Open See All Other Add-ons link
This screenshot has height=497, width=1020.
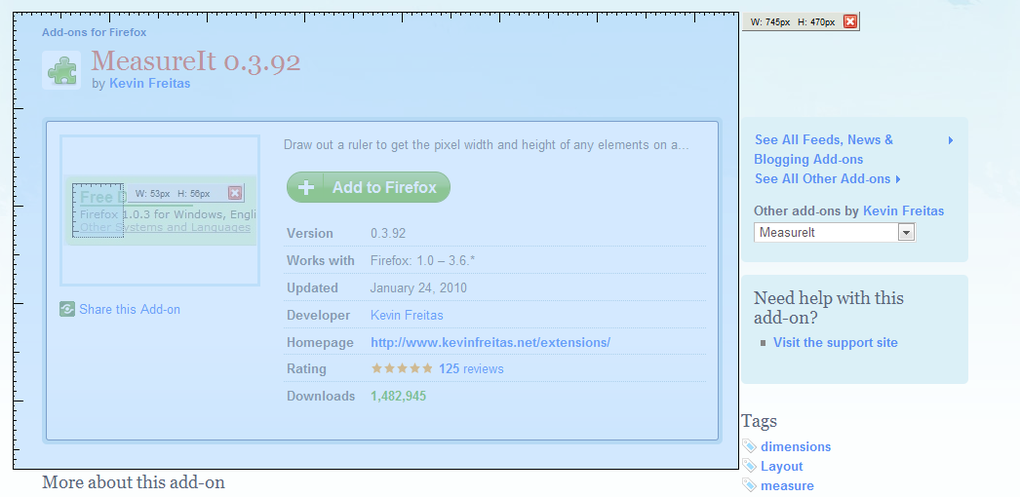point(822,179)
